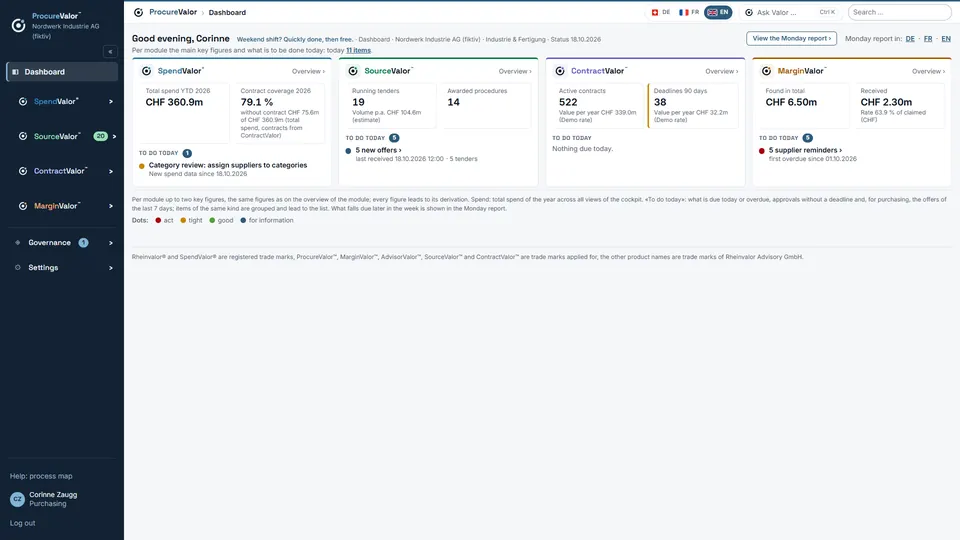Open ContractValor in sidebar menu
This screenshot has width=960, height=540.
pos(61,171)
